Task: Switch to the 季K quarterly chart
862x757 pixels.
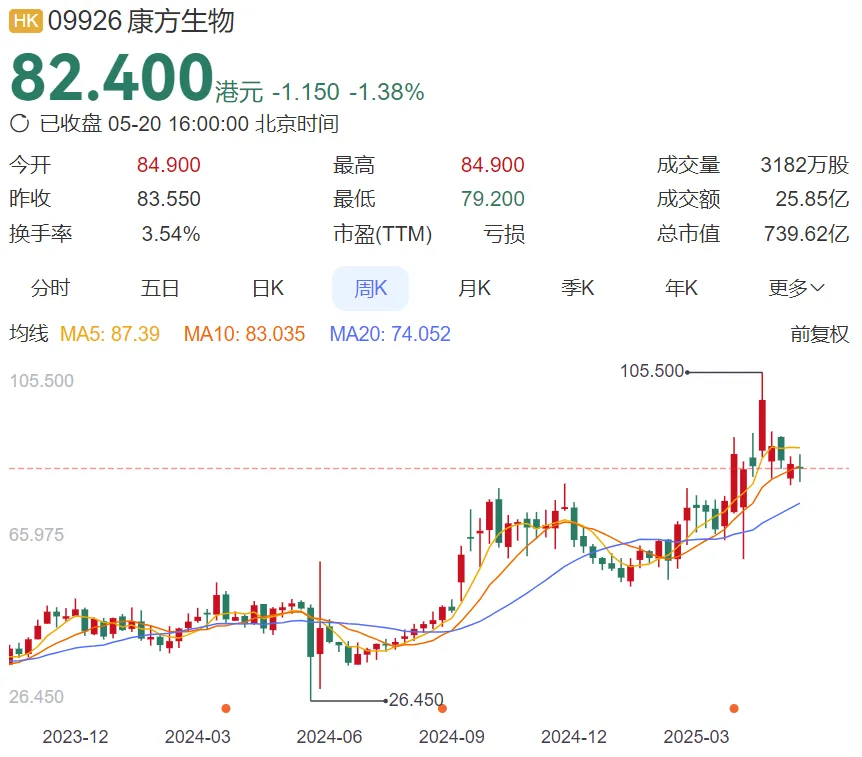Action: (x=577, y=289)
